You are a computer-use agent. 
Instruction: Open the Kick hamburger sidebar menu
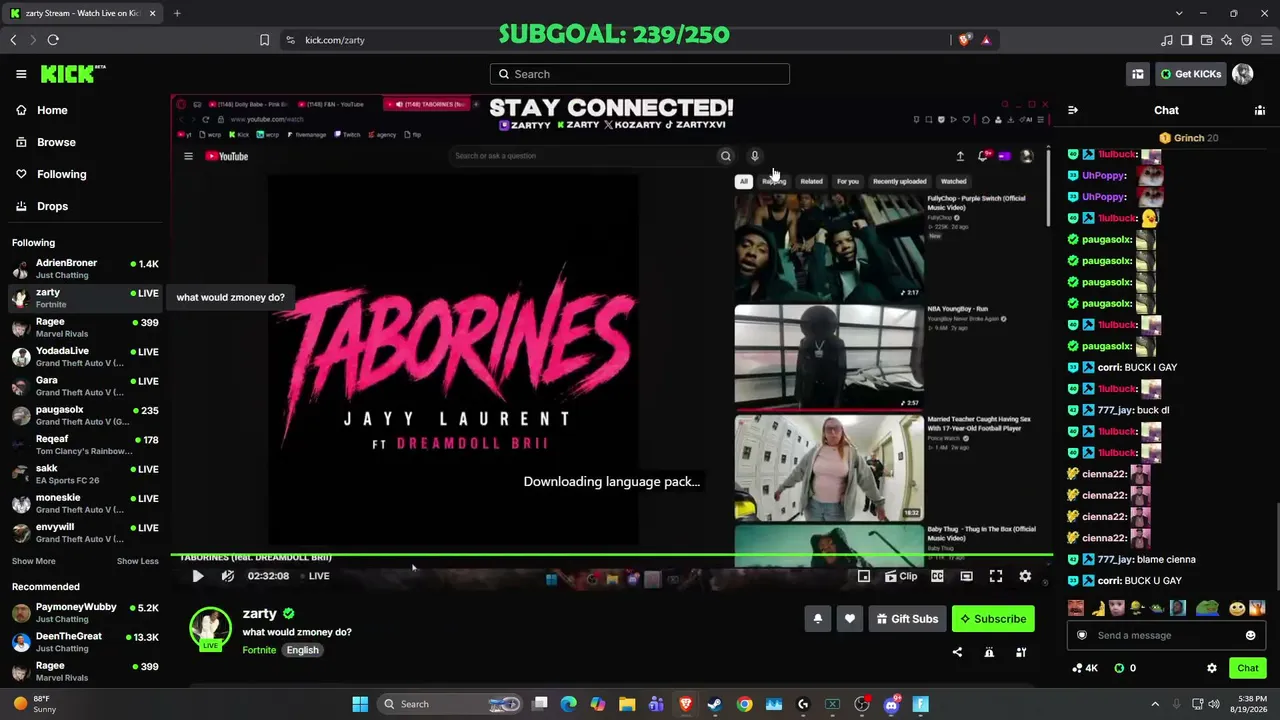(x=21, y=74)
